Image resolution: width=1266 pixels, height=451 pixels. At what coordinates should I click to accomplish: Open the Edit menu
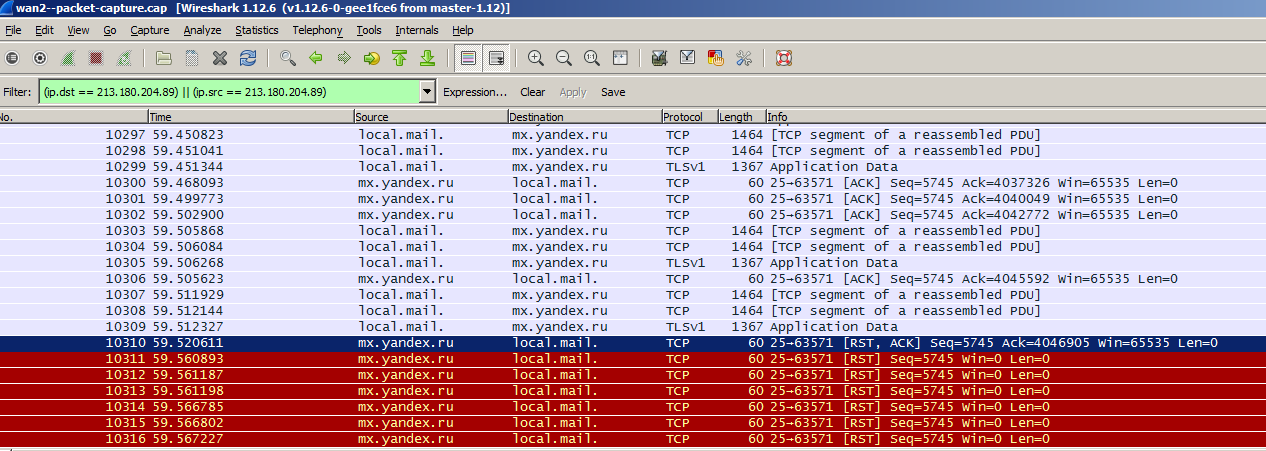coord(44,31)
